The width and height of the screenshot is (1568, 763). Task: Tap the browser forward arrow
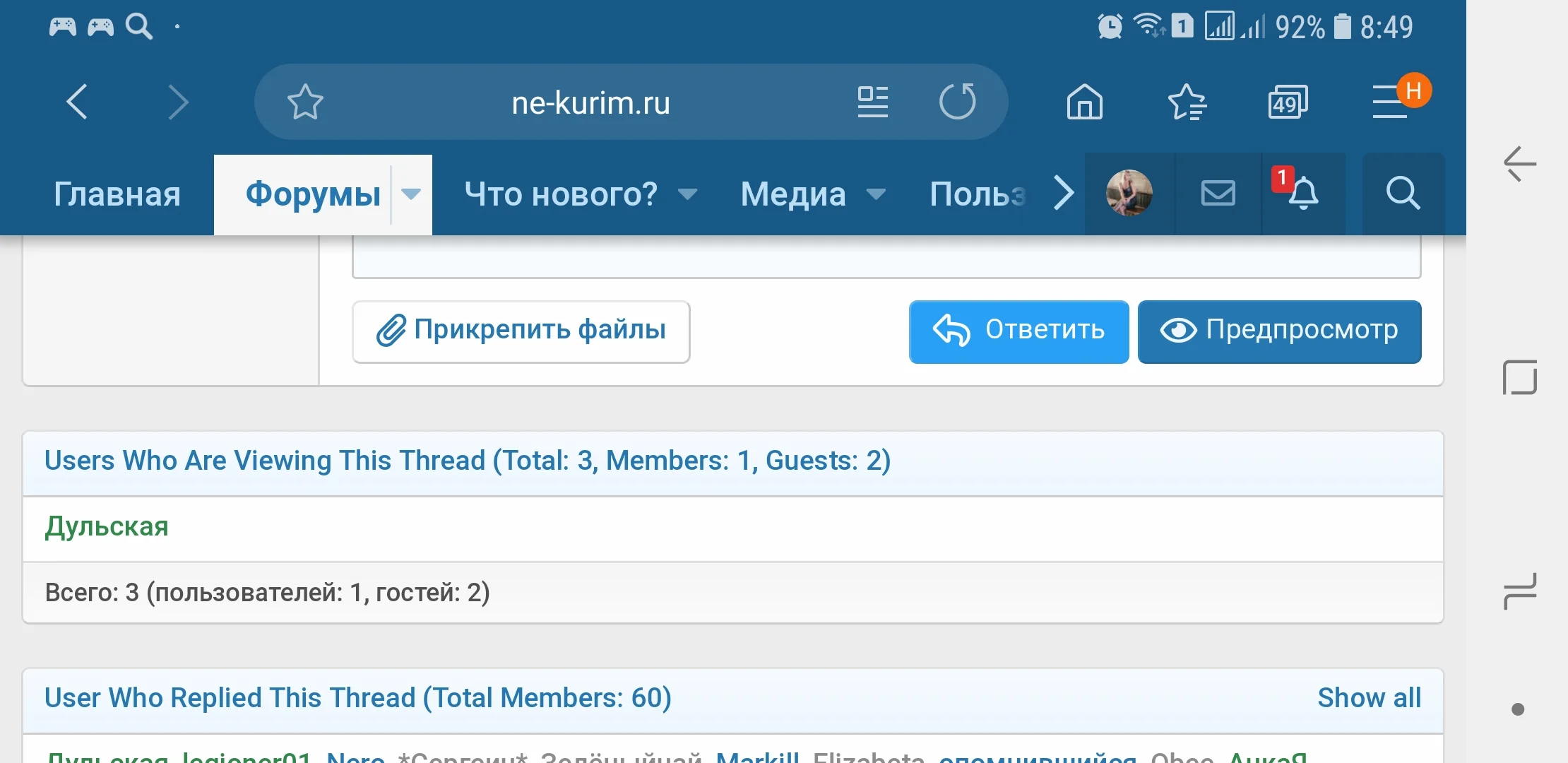tap(178, 102)
